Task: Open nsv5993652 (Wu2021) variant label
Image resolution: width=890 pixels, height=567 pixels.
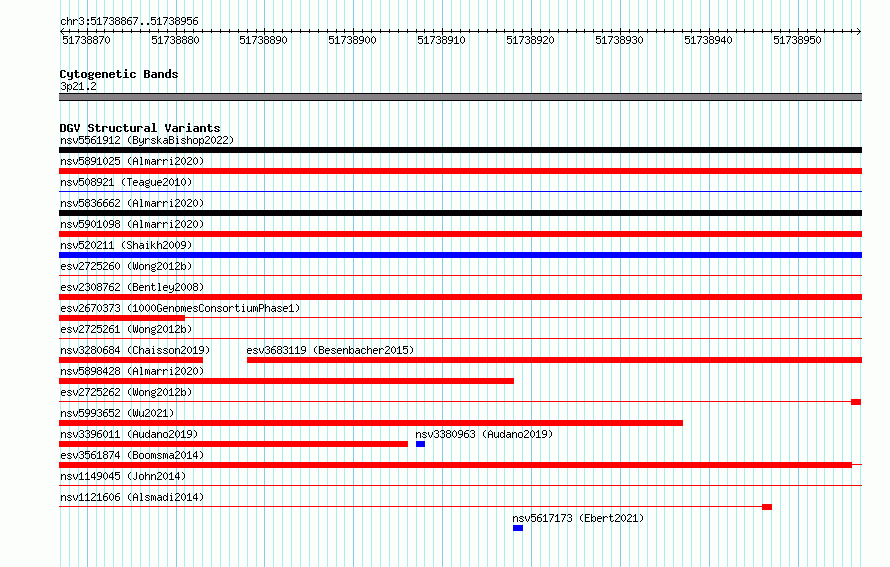Action: 117,413
